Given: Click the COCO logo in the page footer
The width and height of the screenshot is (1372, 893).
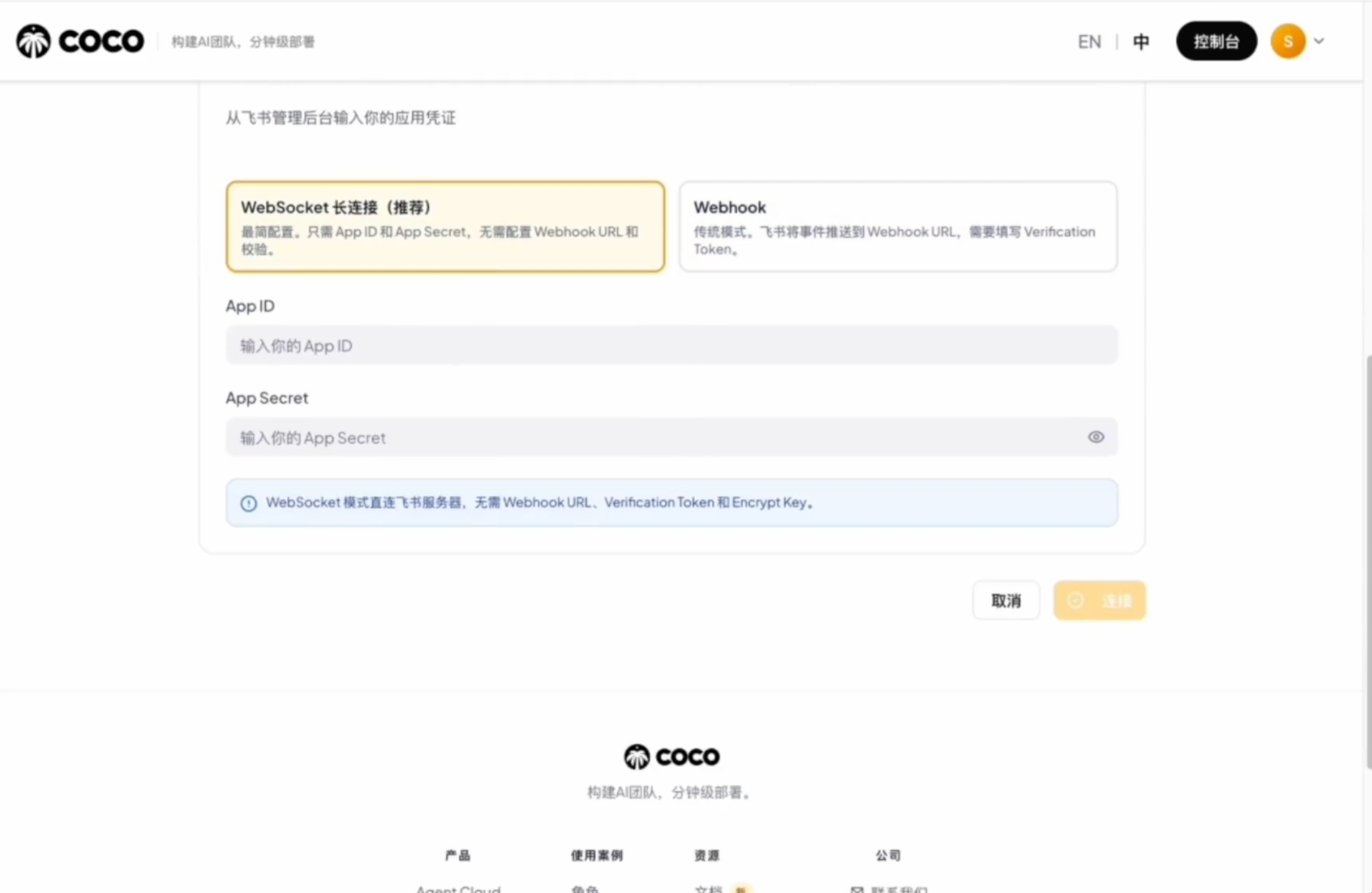Looking at the screenshot, I should point(671,756).
